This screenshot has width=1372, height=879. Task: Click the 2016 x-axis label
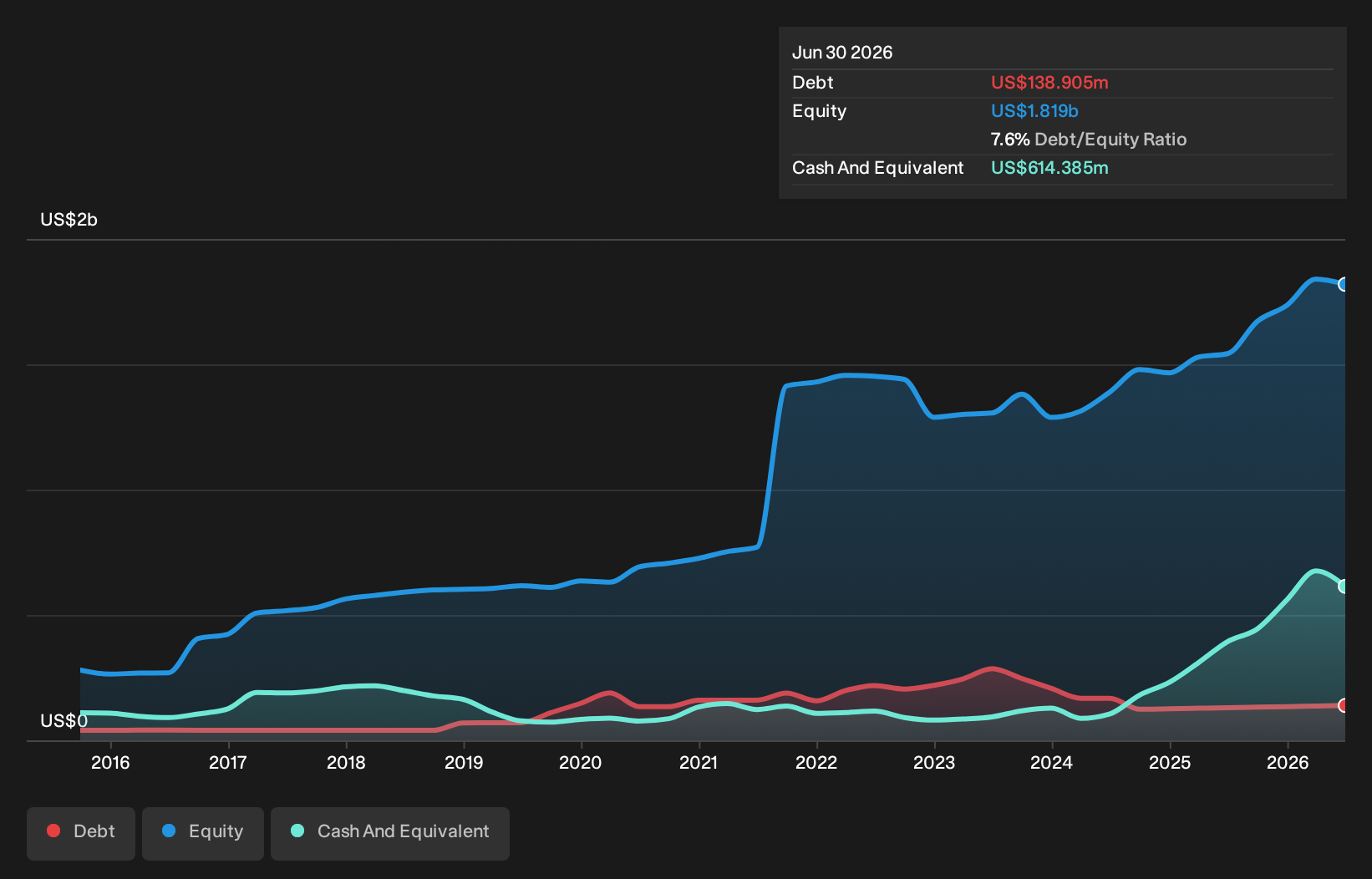click(110, 762)
